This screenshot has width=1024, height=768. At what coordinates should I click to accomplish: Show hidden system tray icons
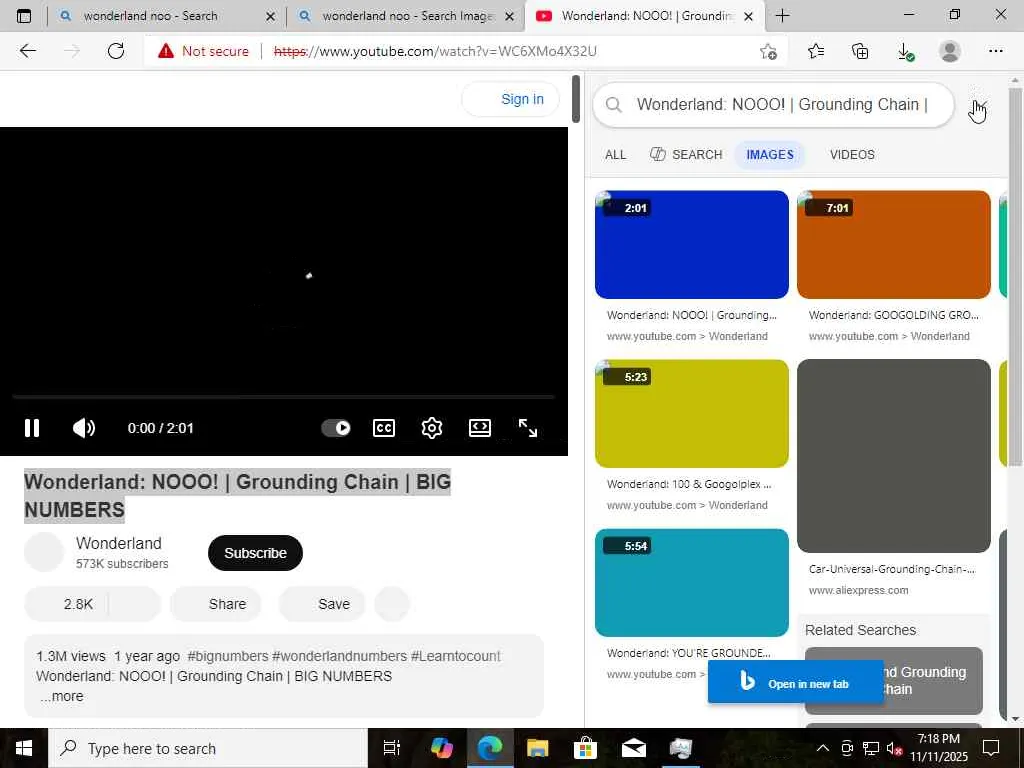[823, 748]
